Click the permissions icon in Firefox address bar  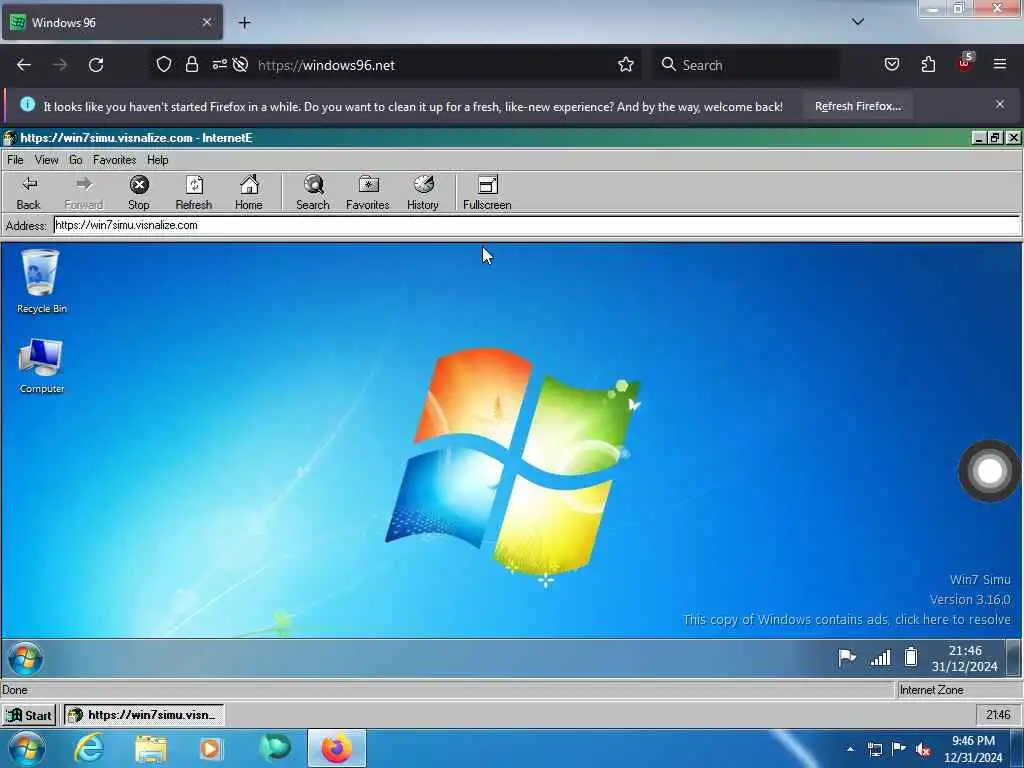click(x=219, y=64)
